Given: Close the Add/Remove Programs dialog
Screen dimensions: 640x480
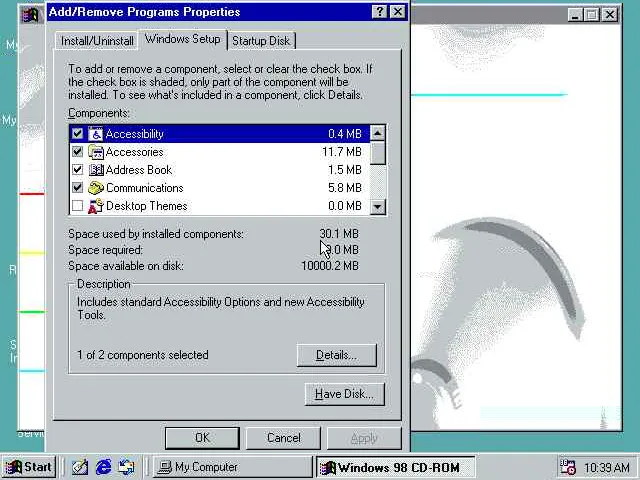Looking at the screenshot, I should [398, 12].
